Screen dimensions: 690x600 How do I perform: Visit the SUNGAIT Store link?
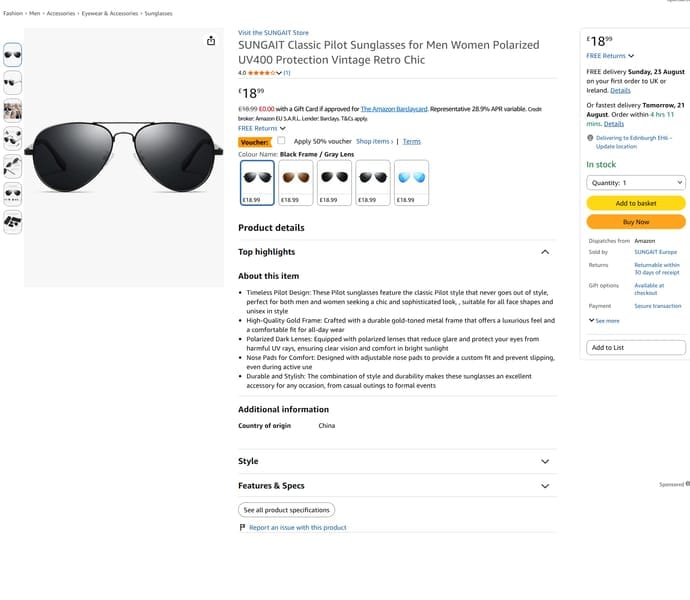[x=273, y=33]
